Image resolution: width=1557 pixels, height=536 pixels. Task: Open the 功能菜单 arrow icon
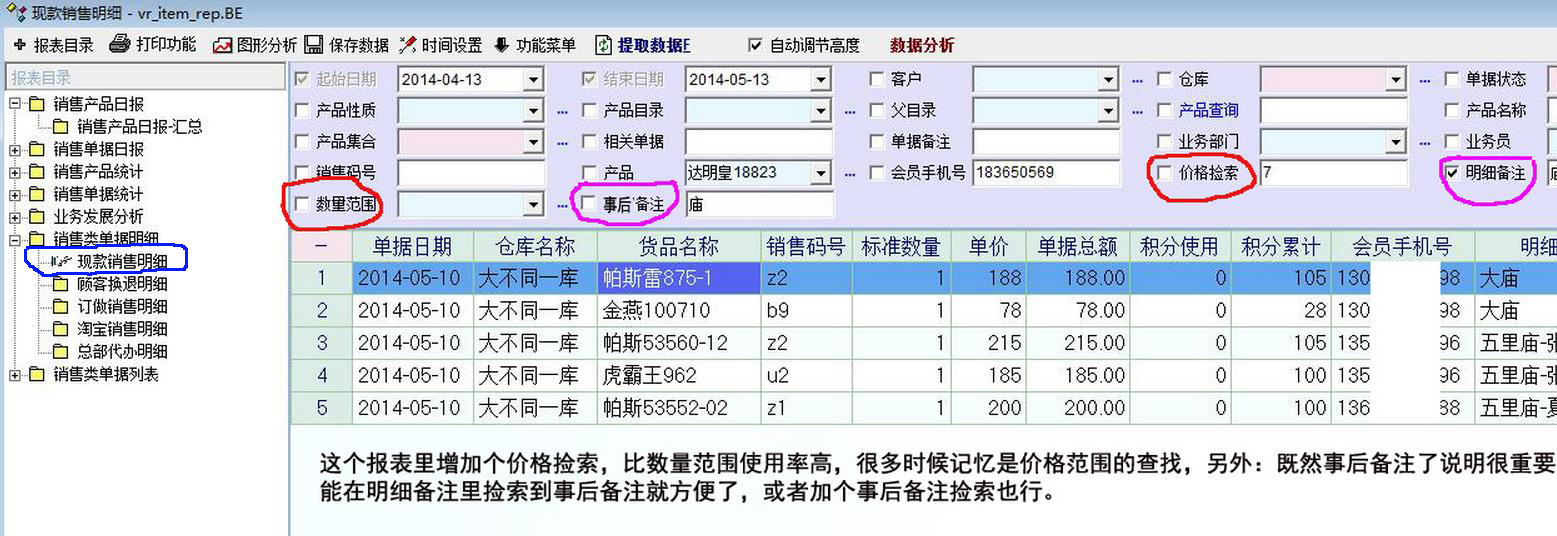[x=502, y=45]
